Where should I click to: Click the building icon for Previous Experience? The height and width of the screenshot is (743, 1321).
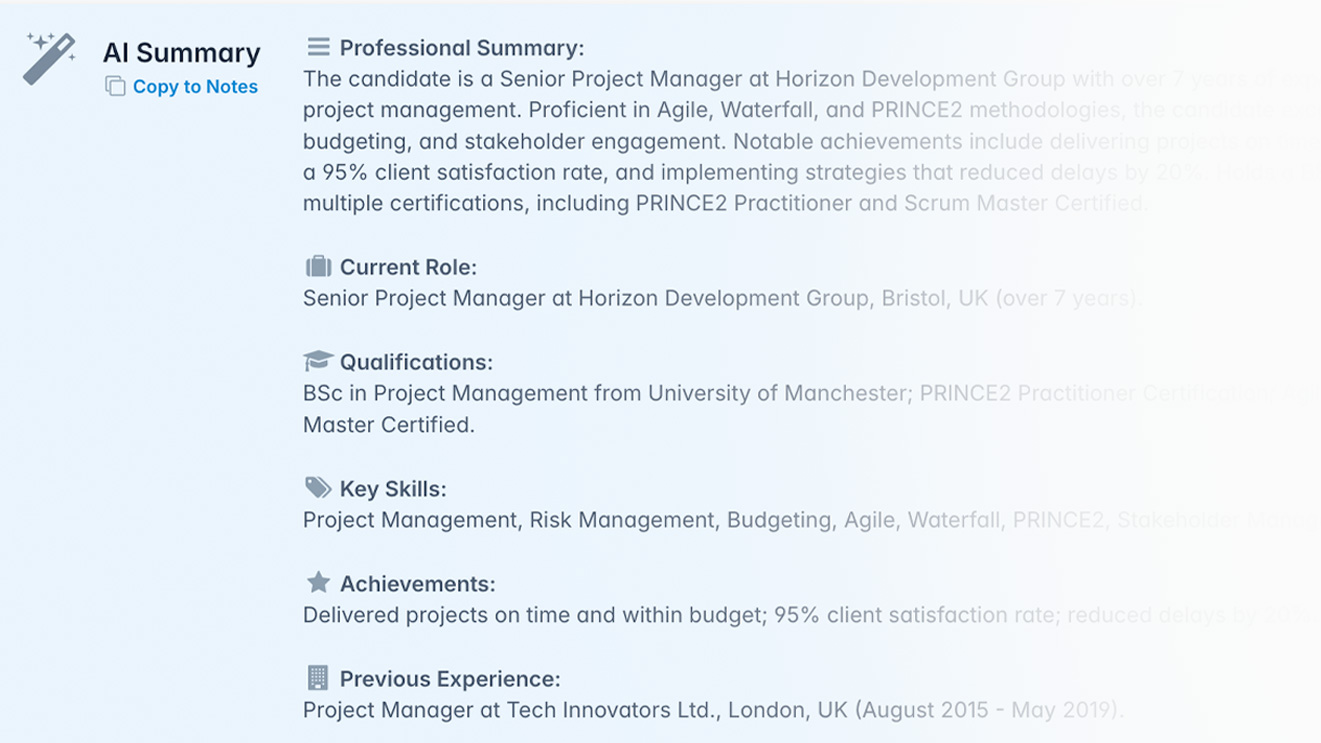(x=317, y=678)
